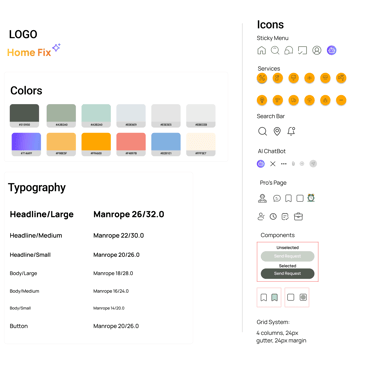Click the orange flame service icon

[x=325, y=100]
